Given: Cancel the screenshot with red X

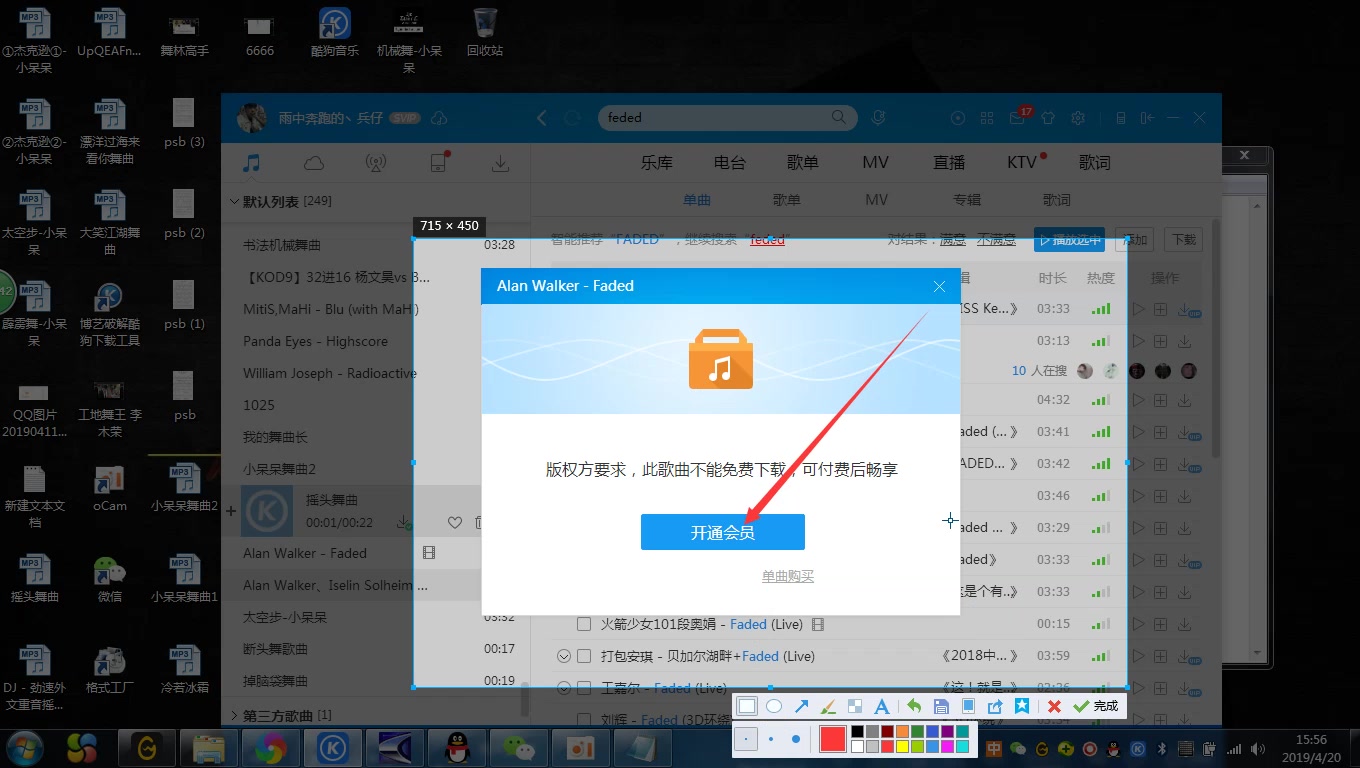Looking at the screenshot, I should 1054,706.
